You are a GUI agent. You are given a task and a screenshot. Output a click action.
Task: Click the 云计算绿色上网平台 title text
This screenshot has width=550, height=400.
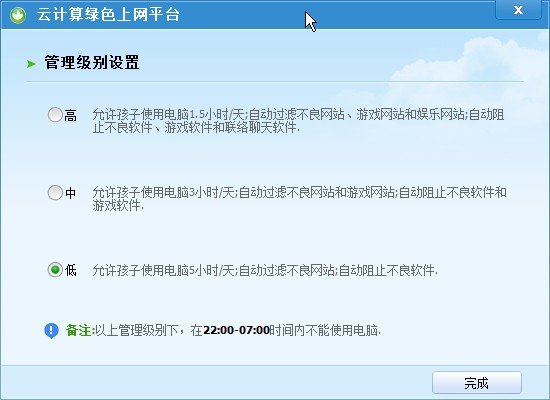pyautogui.click(x=108, y=15)
